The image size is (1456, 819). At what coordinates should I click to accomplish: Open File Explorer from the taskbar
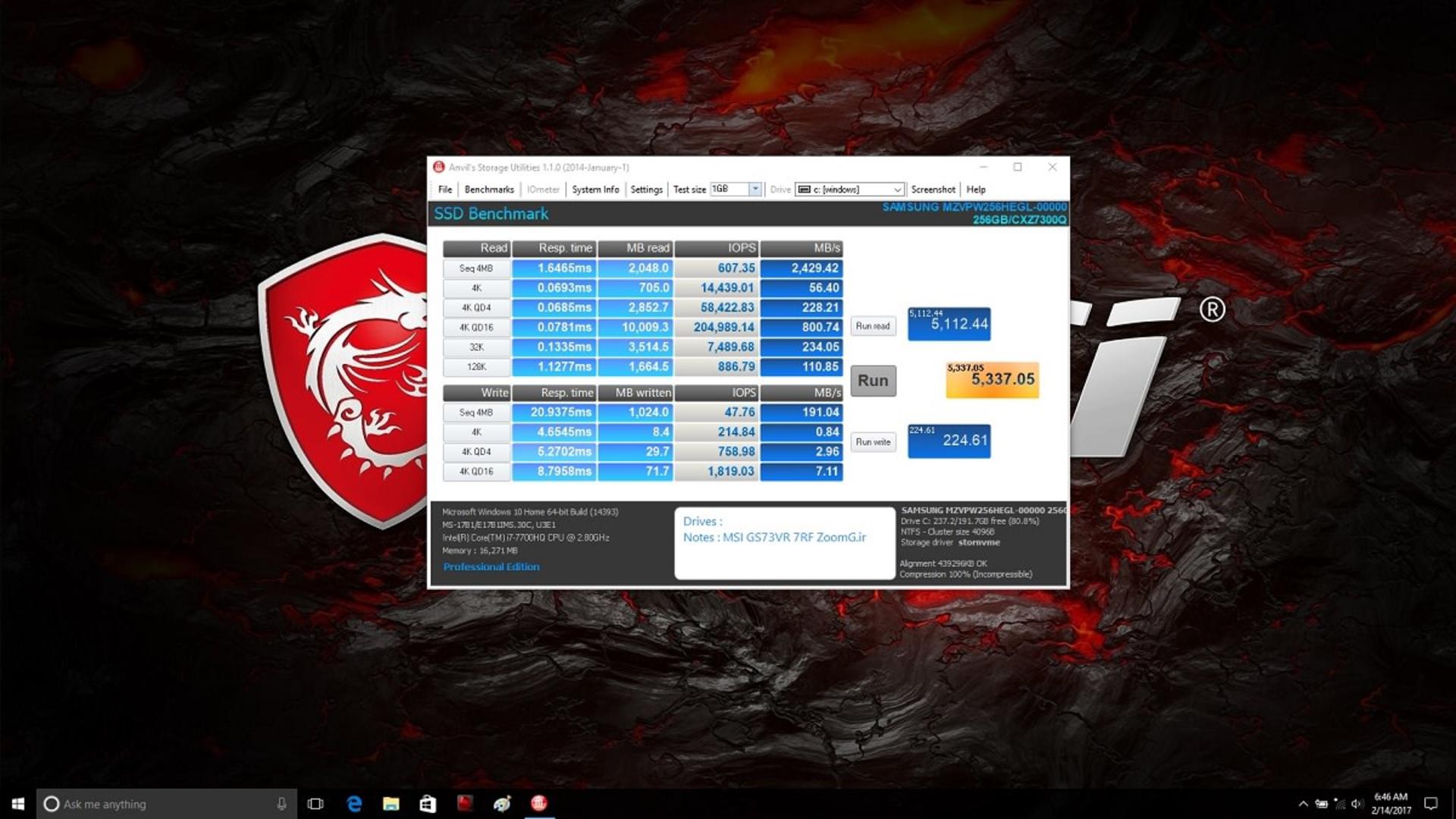coord(391,804)
